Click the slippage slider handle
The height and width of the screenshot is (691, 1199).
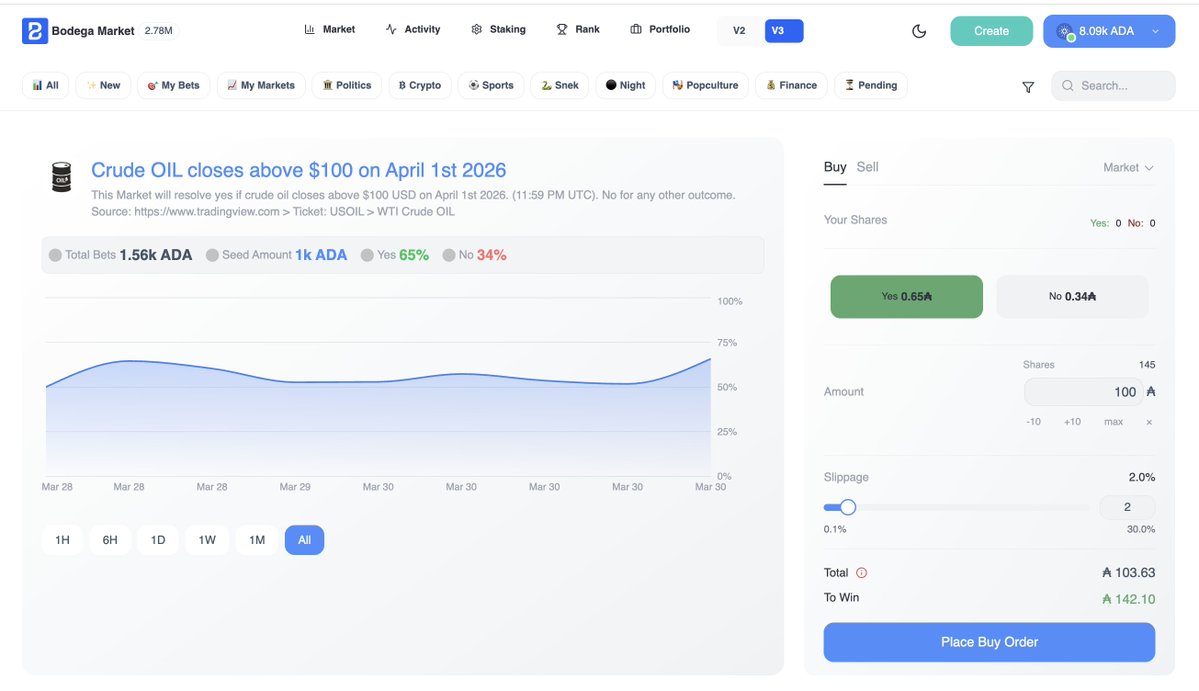click(847, 508)
